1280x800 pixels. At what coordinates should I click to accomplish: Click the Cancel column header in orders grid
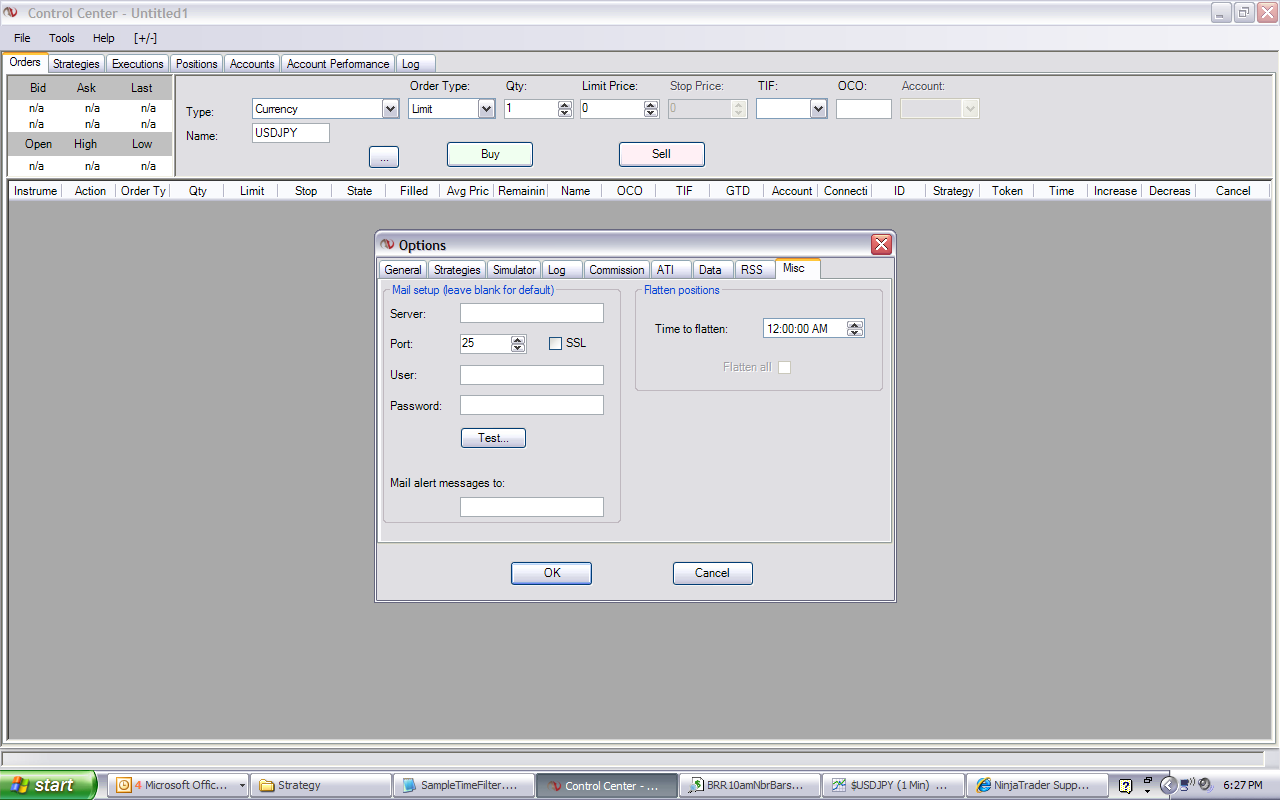(x=1233, y=191)
